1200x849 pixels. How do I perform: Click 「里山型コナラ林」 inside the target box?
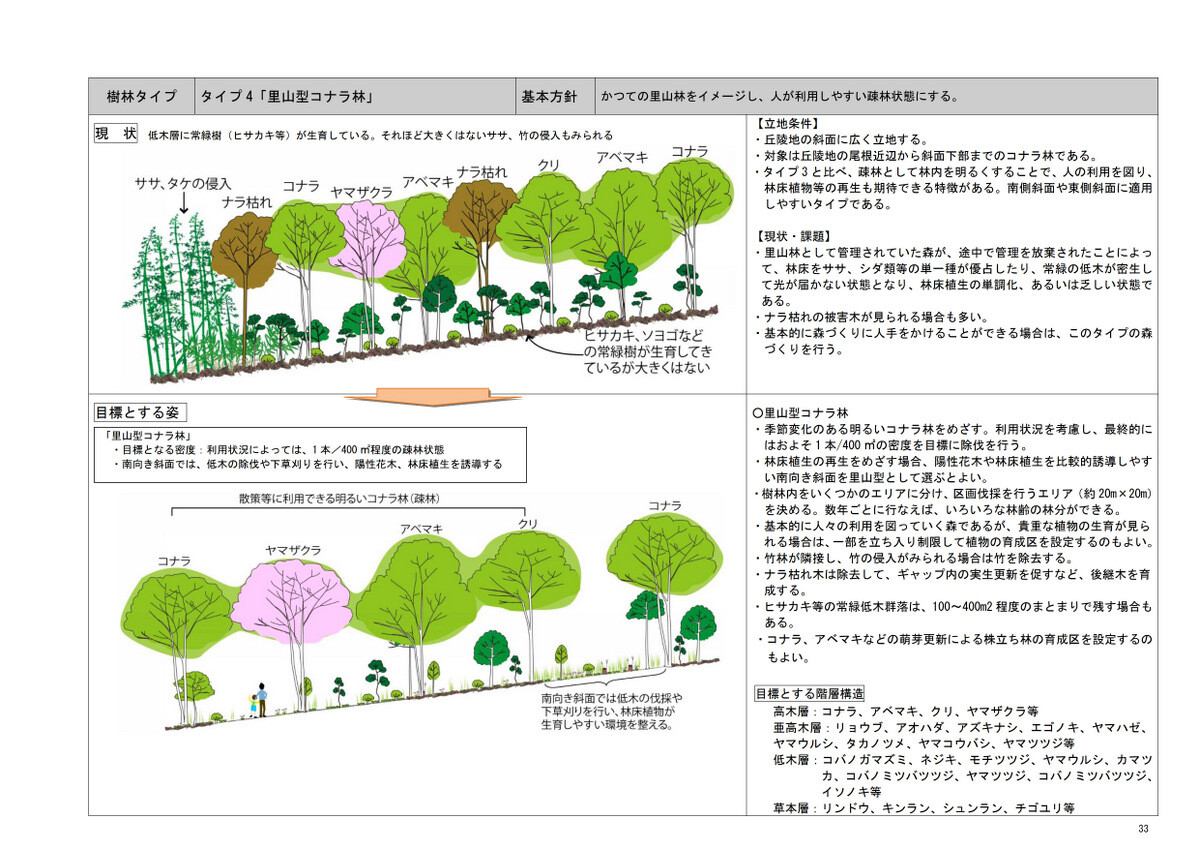148,436
